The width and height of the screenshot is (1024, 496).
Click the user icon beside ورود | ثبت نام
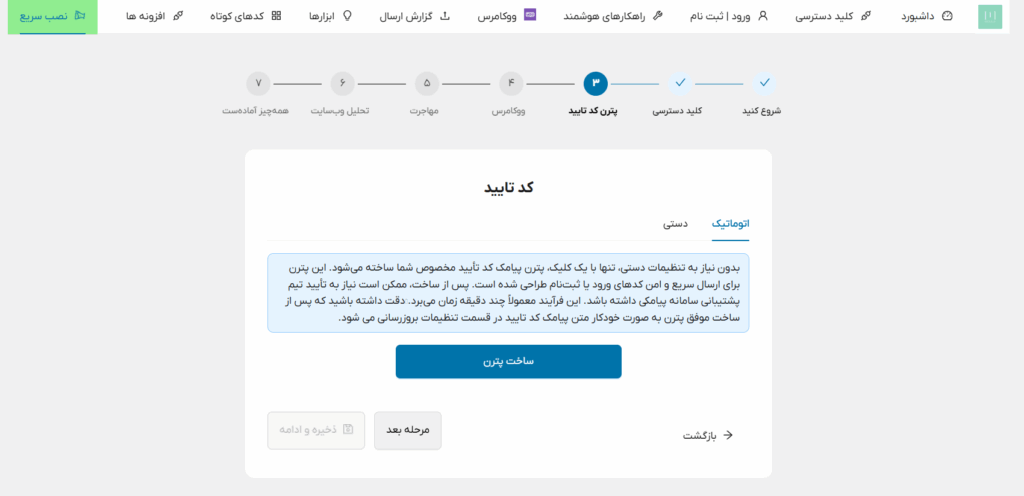point(763,16)
